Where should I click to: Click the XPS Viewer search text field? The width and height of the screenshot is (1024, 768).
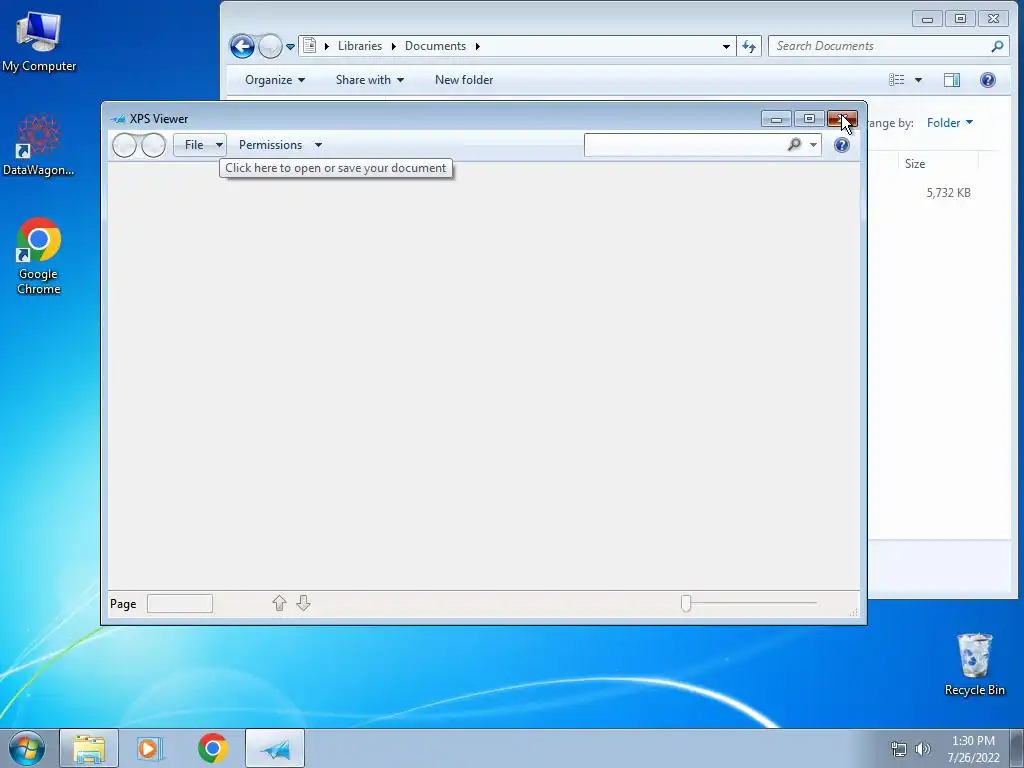tap(684, 145)
